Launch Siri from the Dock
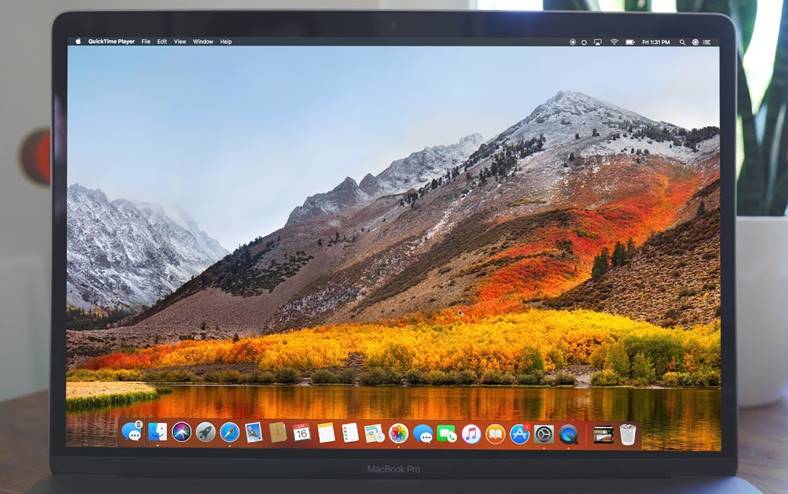788x494 pixels. click(x=181, y=432)
